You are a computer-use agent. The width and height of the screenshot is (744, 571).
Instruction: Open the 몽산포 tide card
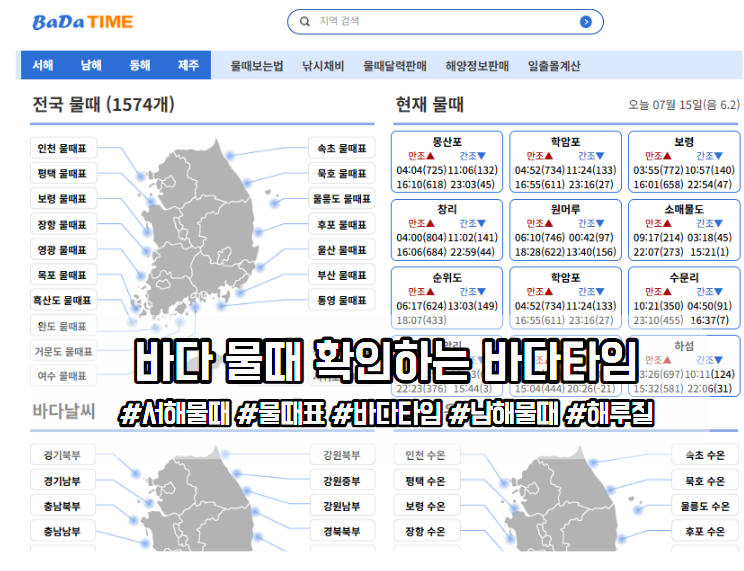click(x=446, y=162)
